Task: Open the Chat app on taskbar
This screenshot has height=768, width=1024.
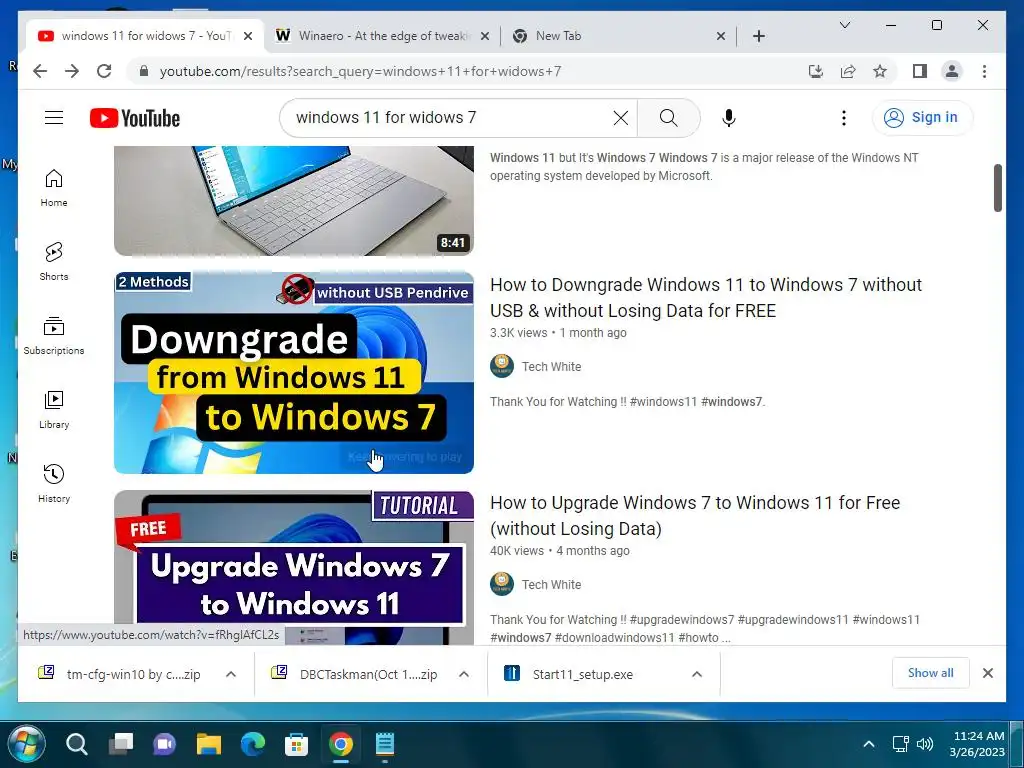Action: pos(165,744)
